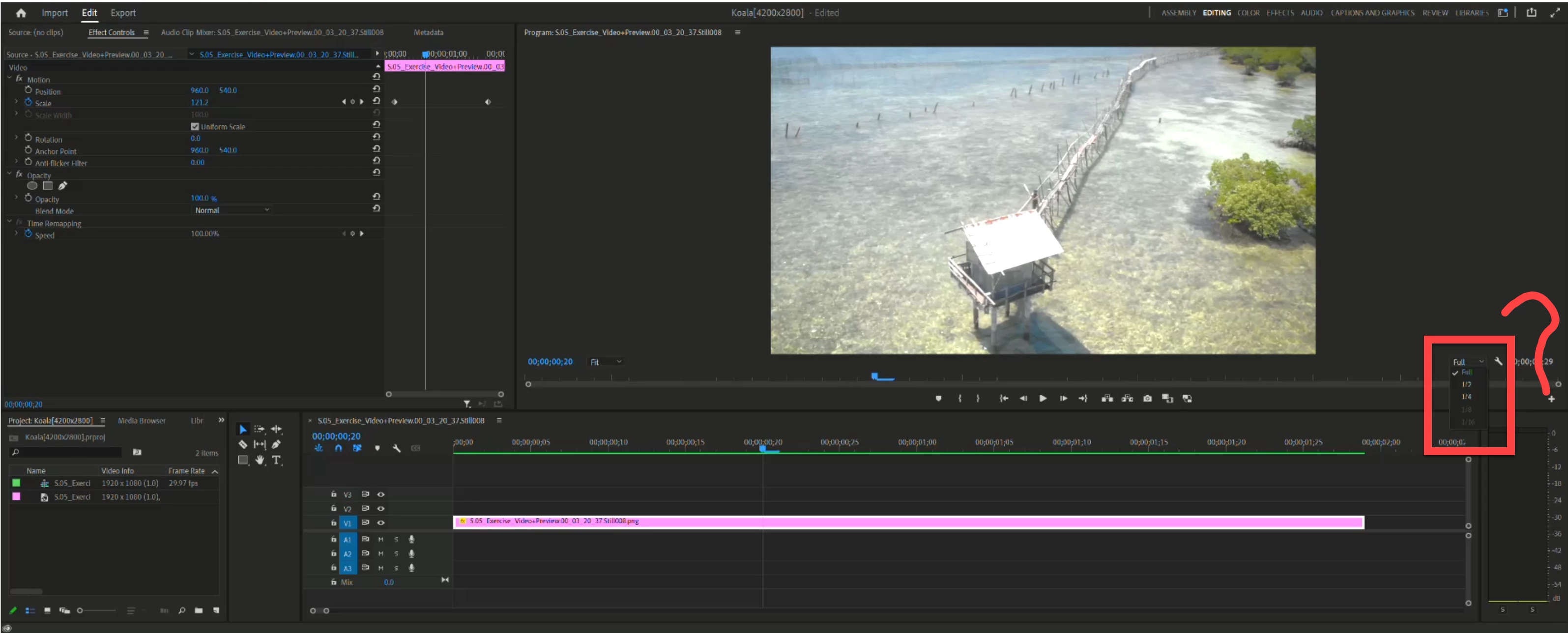Toggle the Uniform Scale checkbox
1568x633 pixels.
click(x=195, y=127)
